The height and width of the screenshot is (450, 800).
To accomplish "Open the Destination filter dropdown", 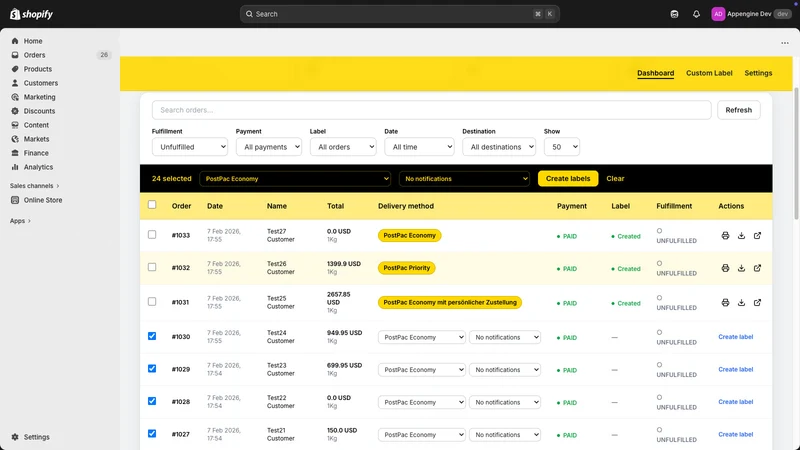I will point(499,147).
